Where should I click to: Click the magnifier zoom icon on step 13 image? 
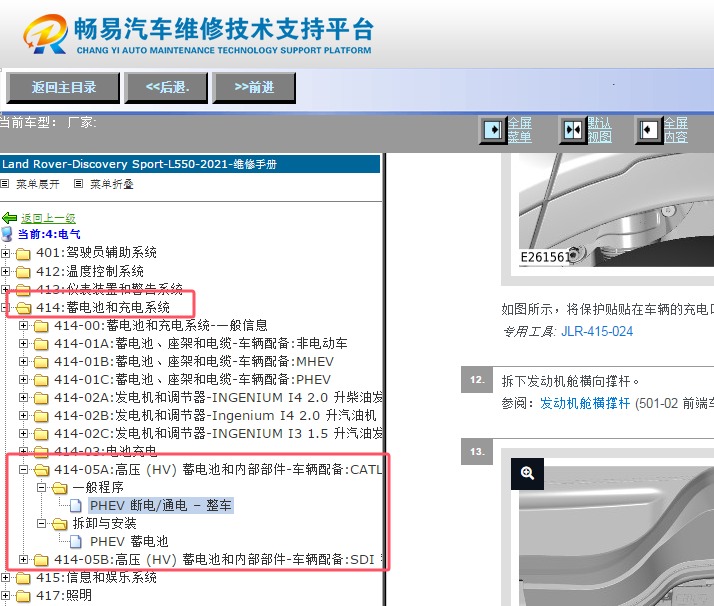pos(527,474)
